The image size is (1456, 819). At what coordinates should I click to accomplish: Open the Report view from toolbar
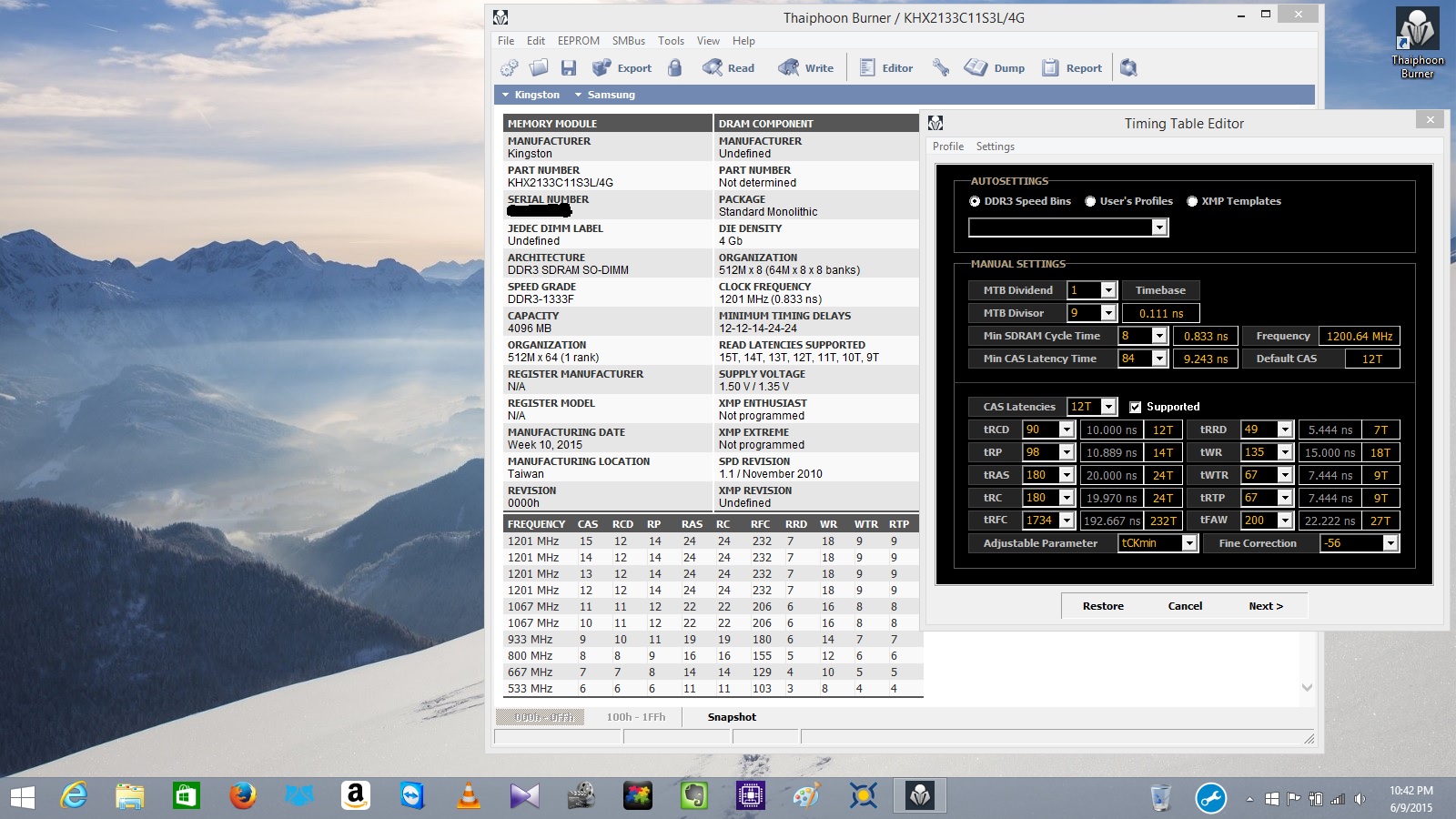pyautogui.click(x=1071, y=68)
